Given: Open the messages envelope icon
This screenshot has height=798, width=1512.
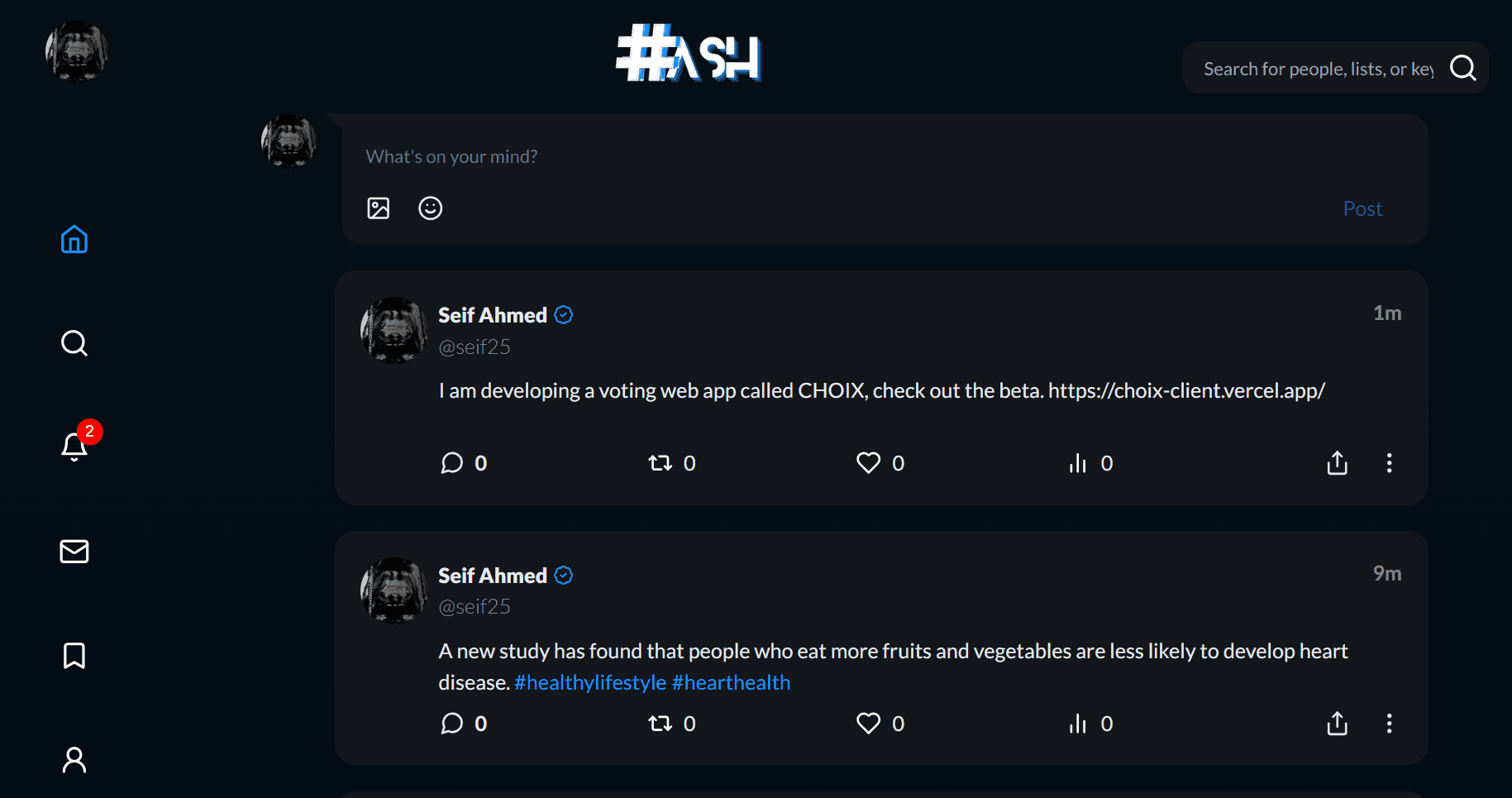Looking at the screenshot, I should click(74, 552).
